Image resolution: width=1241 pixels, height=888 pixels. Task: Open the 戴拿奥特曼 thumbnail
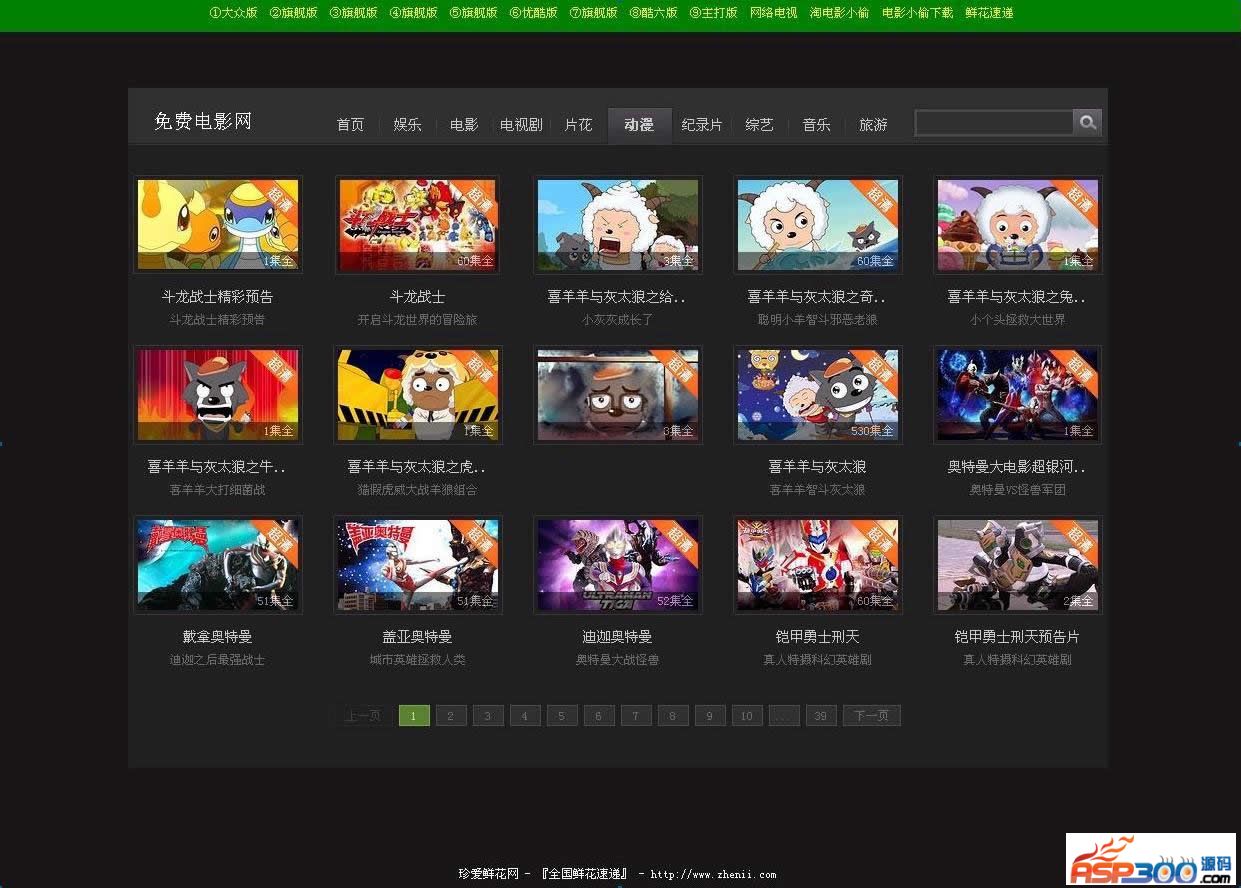218,565
